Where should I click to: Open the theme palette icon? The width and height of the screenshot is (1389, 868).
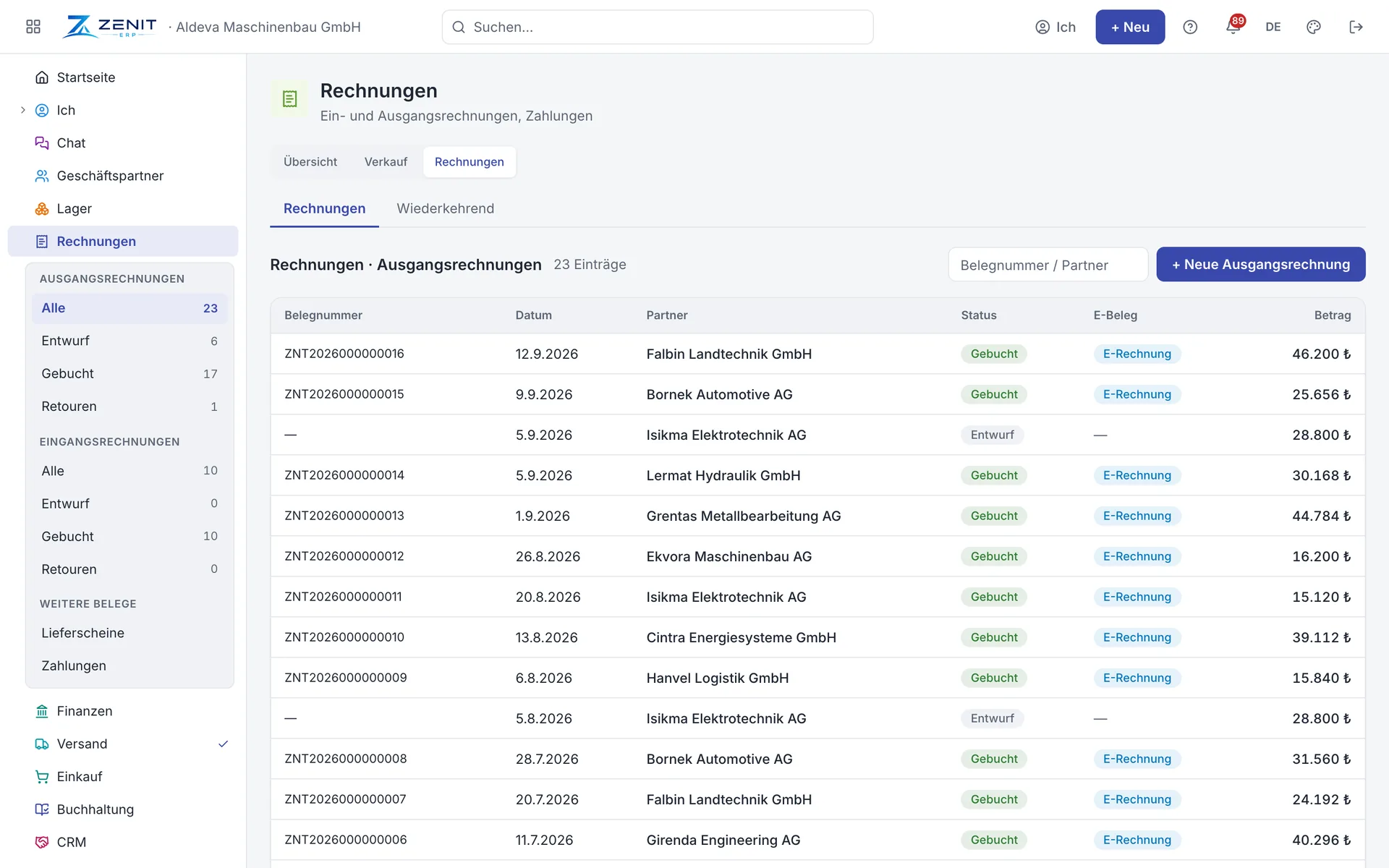1314,27
